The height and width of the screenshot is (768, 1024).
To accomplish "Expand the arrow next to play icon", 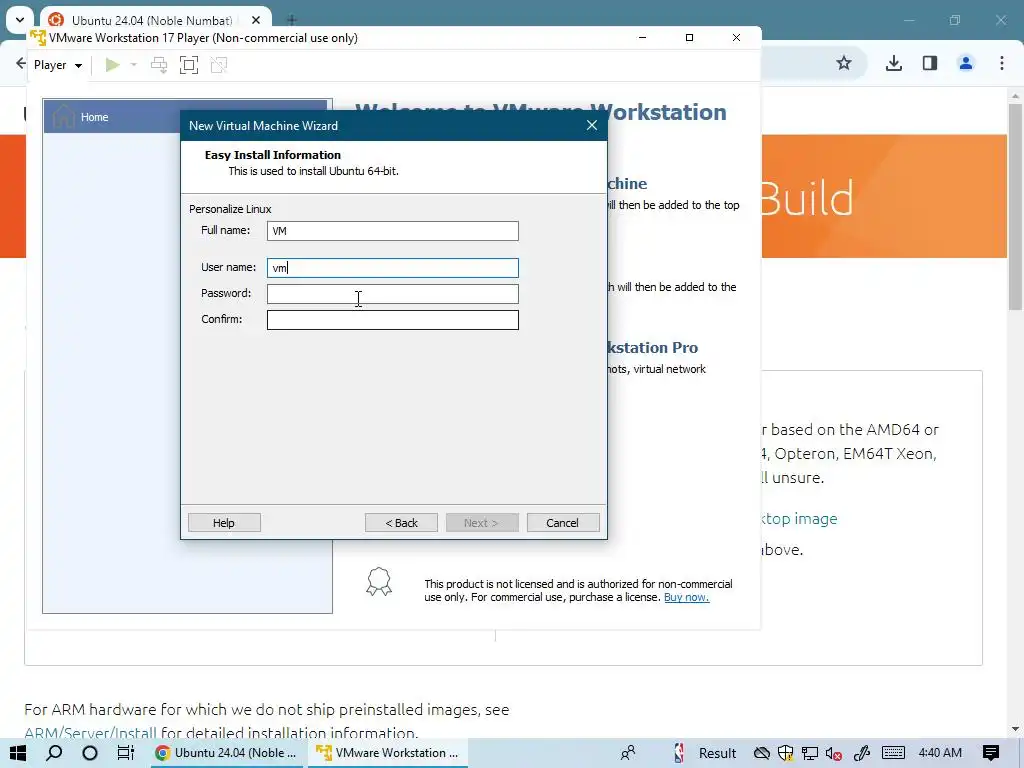I will click(134, 65).
